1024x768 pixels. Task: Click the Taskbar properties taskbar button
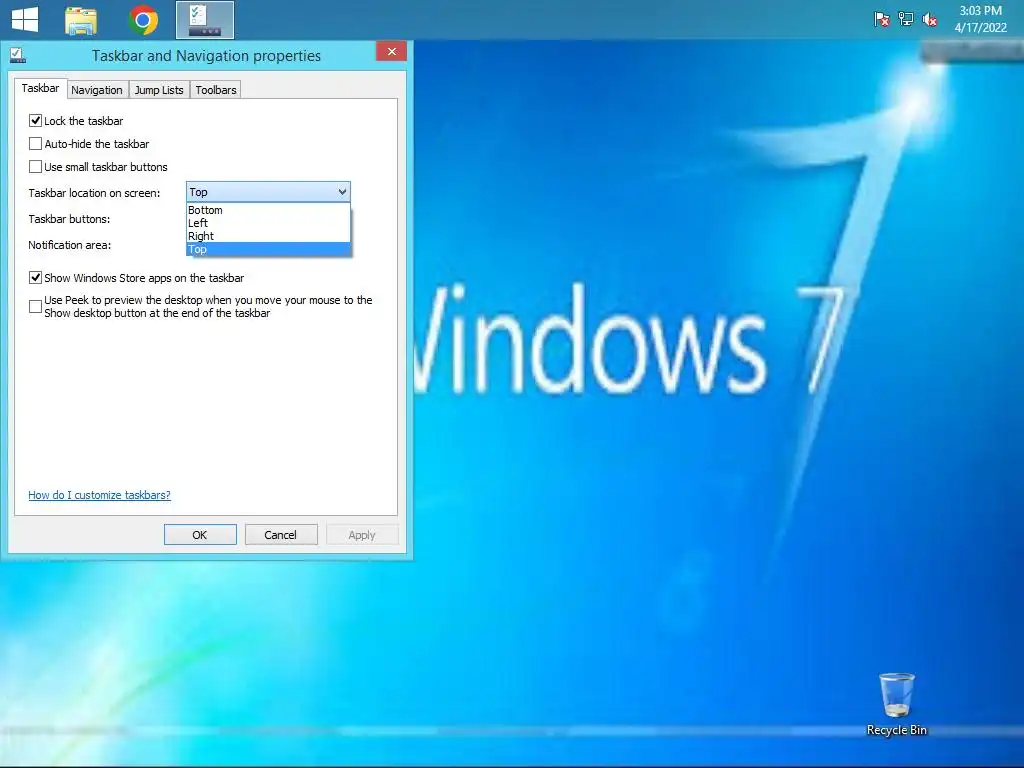click(x=205, y=20)
